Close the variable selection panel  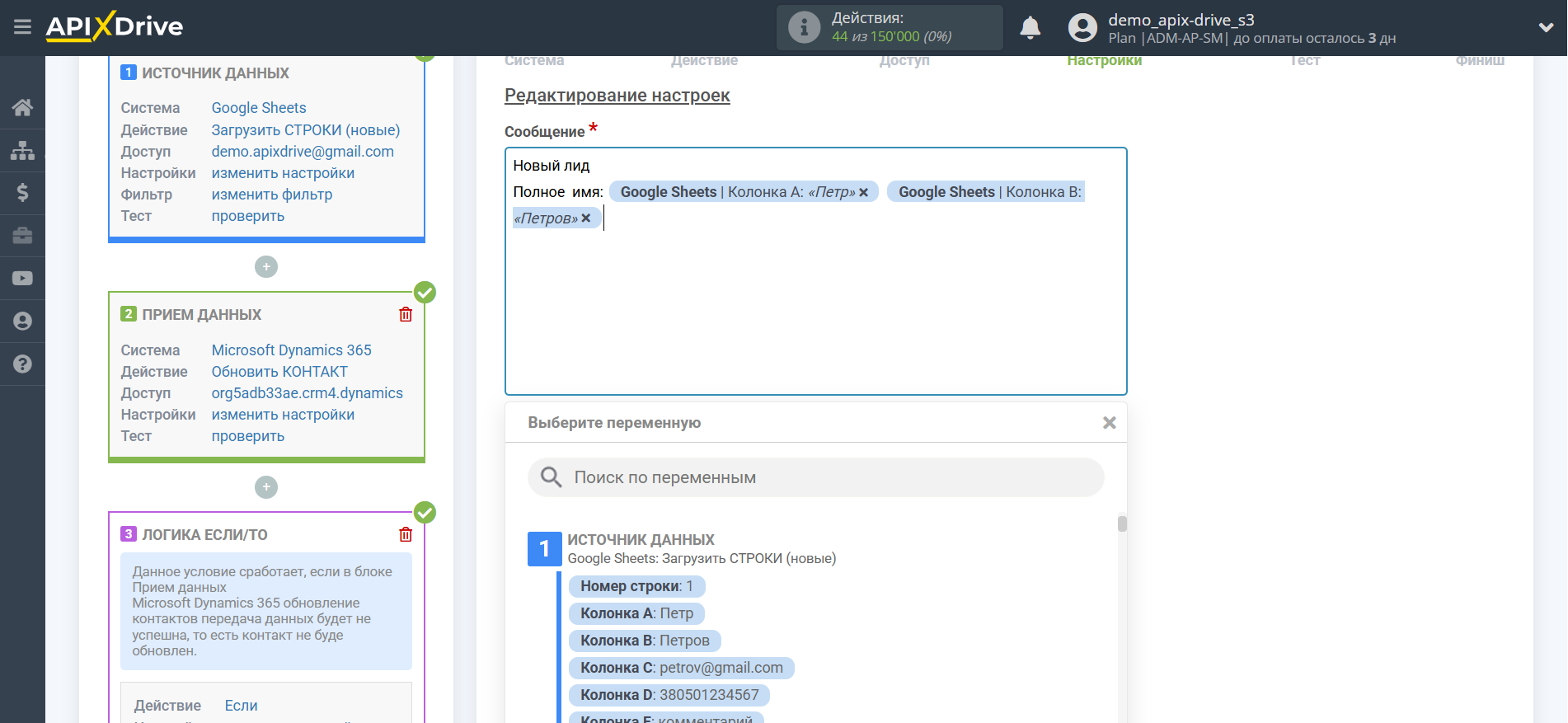point(1110,423)
